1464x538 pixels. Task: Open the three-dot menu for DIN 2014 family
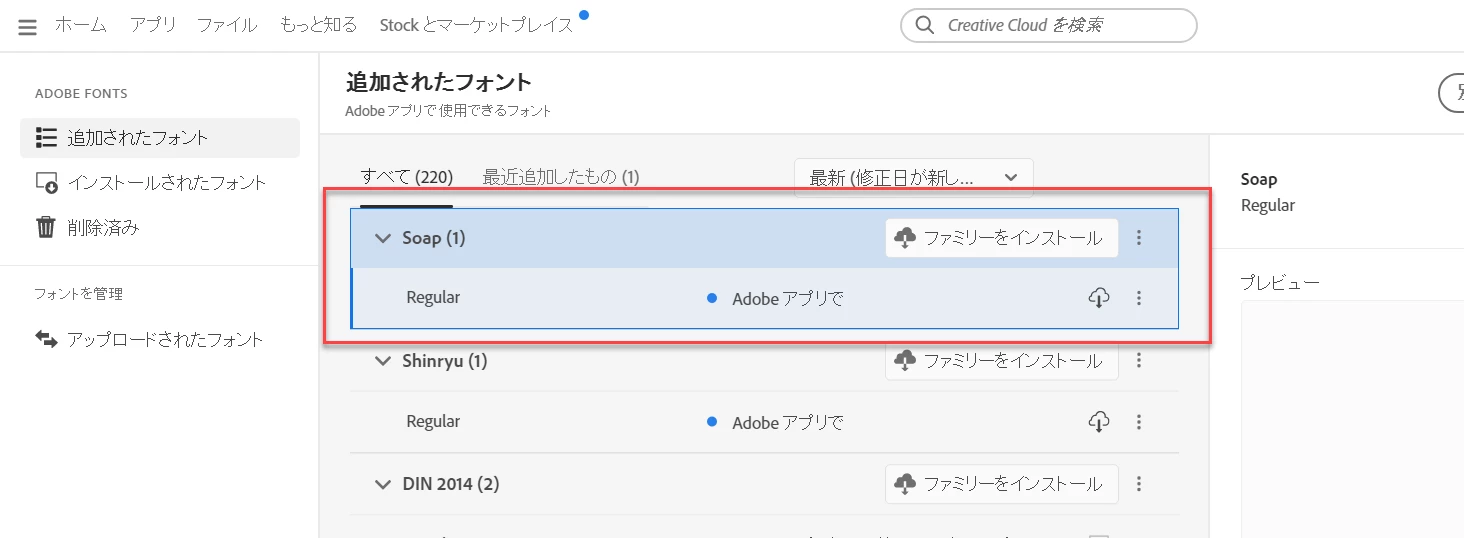[1139, 484]
